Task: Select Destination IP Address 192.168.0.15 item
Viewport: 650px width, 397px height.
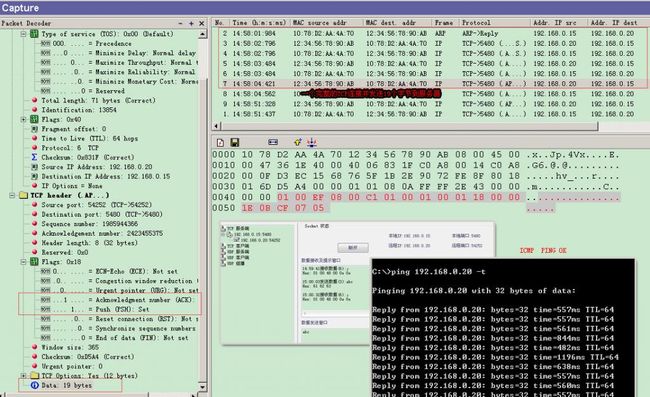Action: pos(106,177)
